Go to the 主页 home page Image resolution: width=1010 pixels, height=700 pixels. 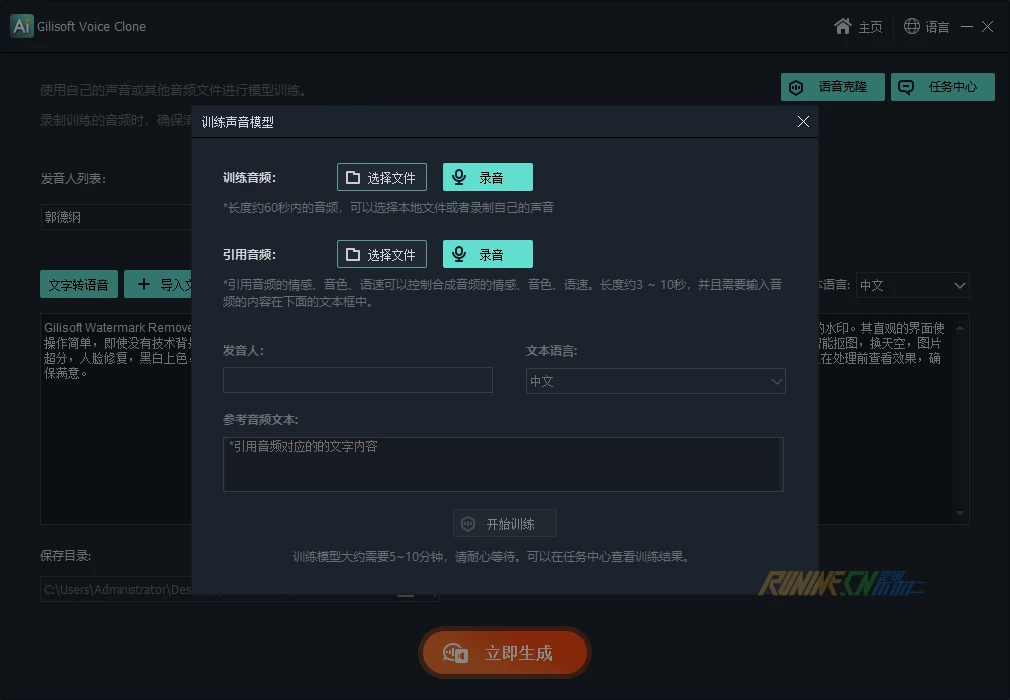[858, 27]
